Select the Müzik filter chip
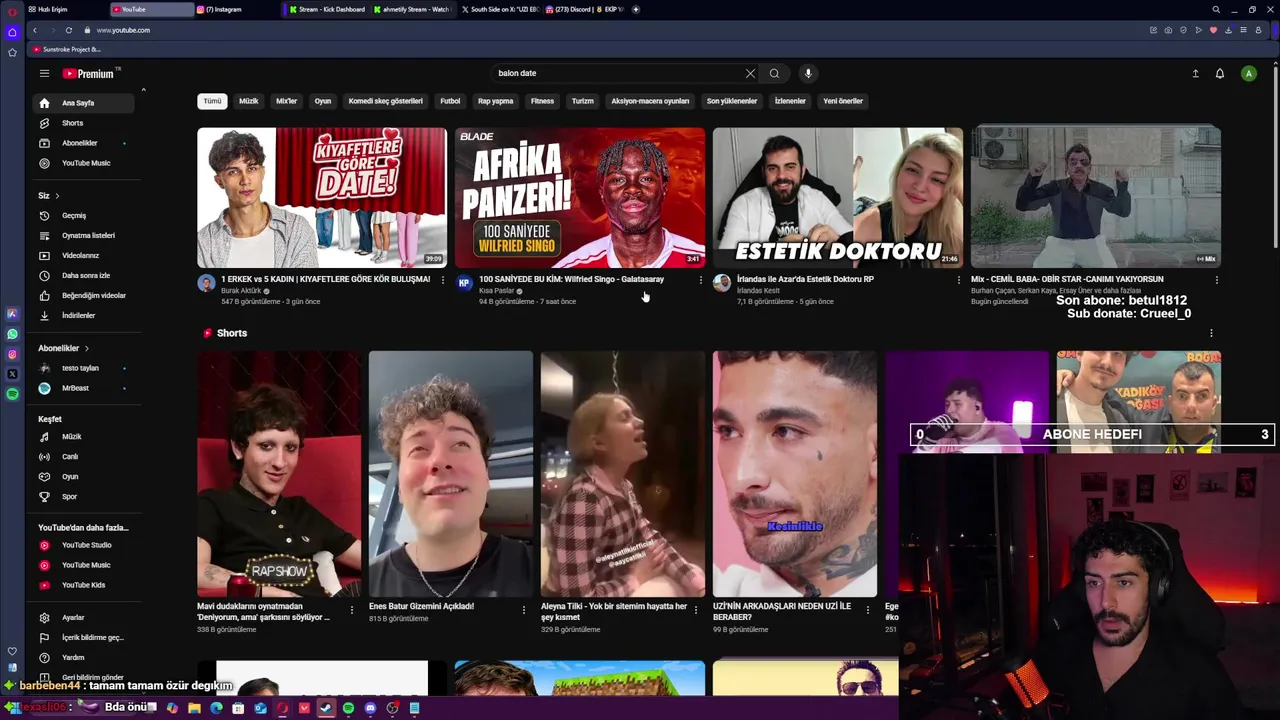The width and height of the screenshot is (1280, 720). (x=248, y=101)
